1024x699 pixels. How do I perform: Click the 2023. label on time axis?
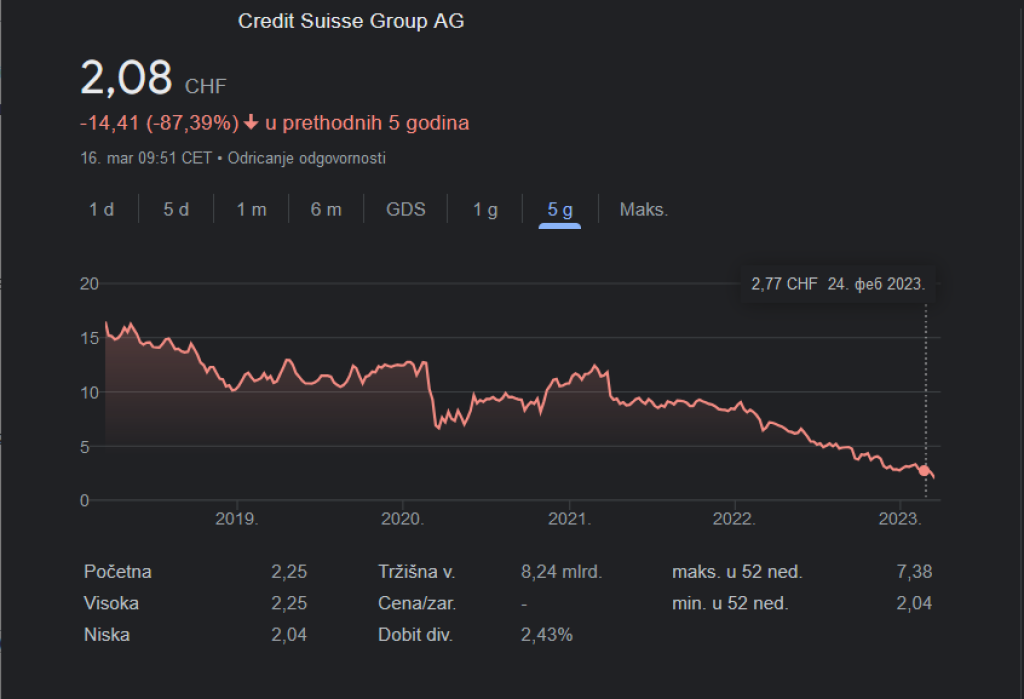[x=900, y=519]
